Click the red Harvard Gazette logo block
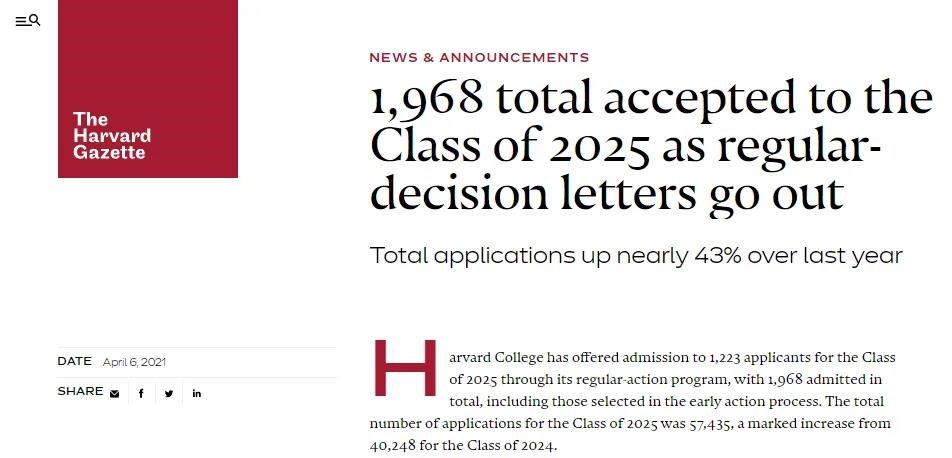The image size is (952, 458). point(148,89)
